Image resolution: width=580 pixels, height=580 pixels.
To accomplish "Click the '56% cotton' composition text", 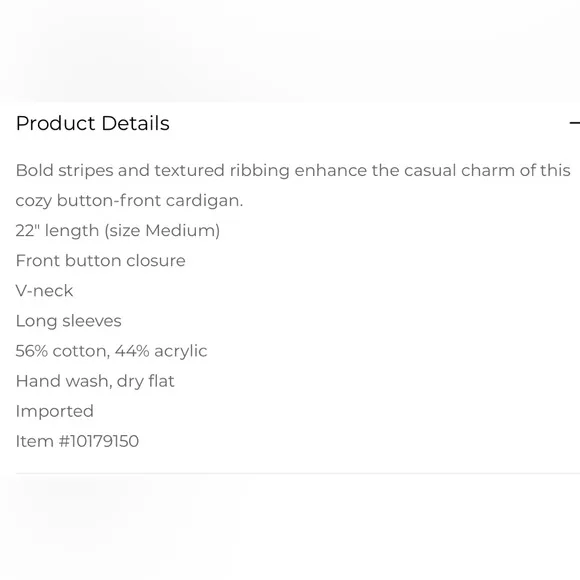I will click(x=63, y=351).
